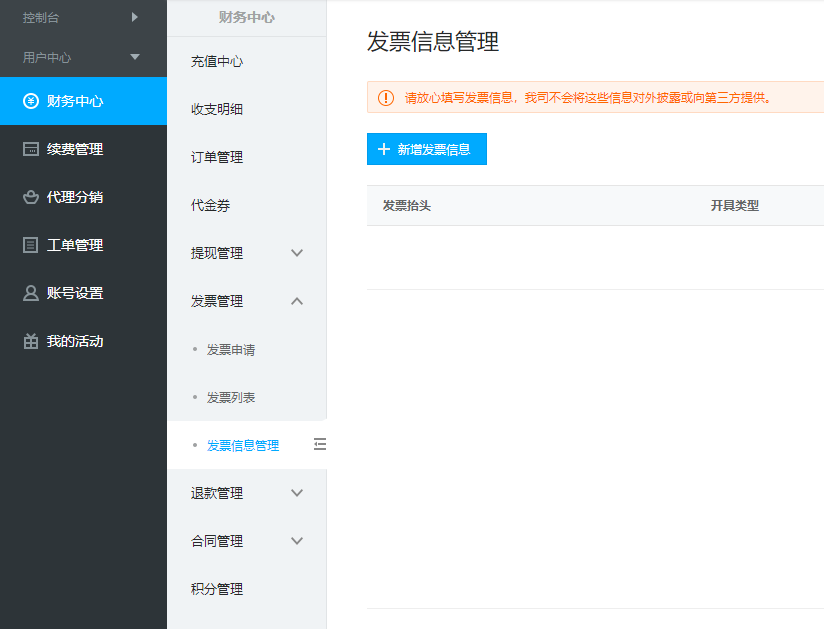The width and height of the screenshot is (824, 629).
Task: Click the orange warning icon in notice
Action: tap(386, 97)
